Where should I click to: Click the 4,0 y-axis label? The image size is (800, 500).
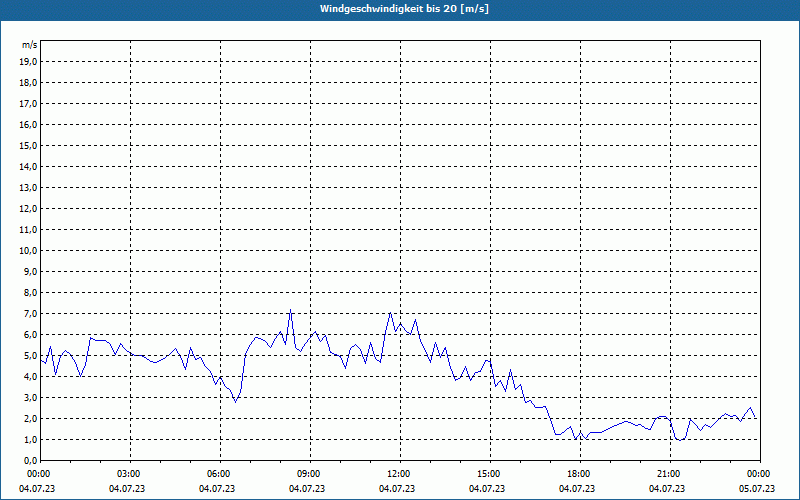(30, 377)
